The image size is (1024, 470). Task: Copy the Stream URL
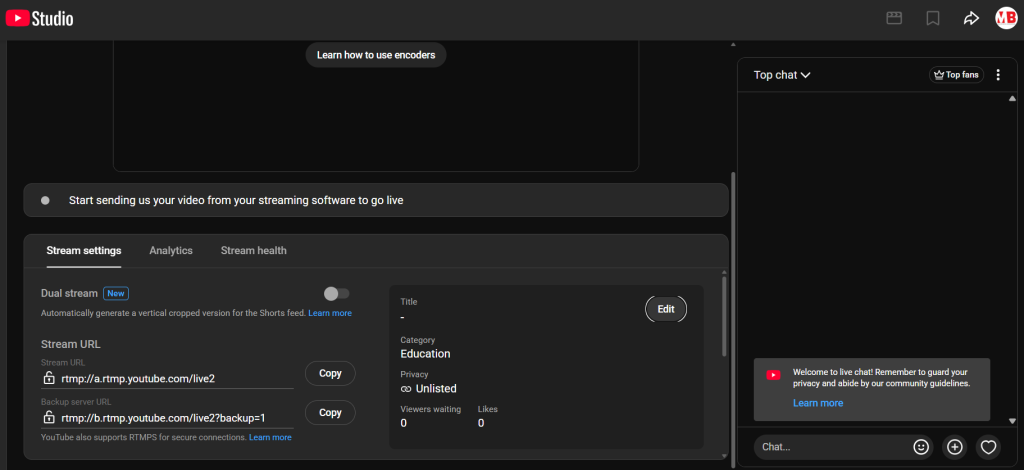tap(330, 373)
